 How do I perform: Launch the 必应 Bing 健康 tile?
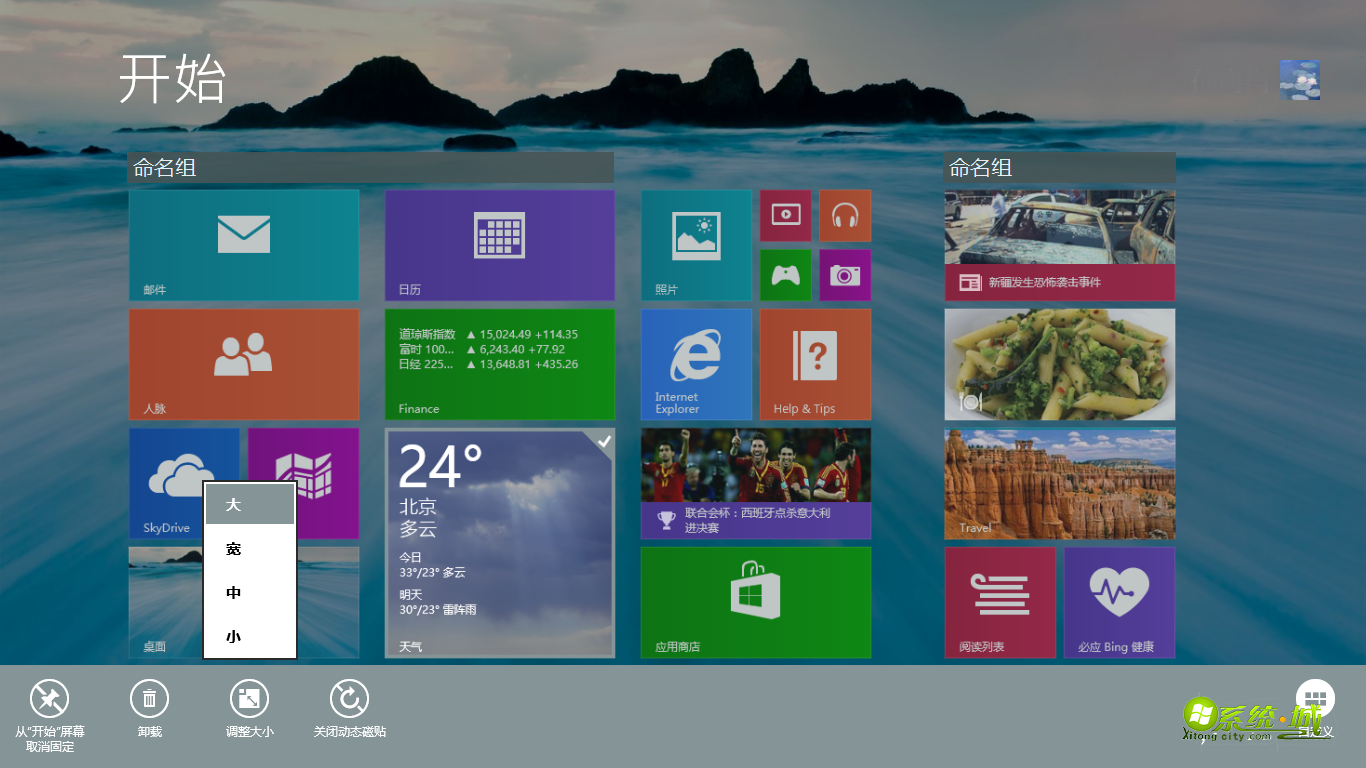1119,601
